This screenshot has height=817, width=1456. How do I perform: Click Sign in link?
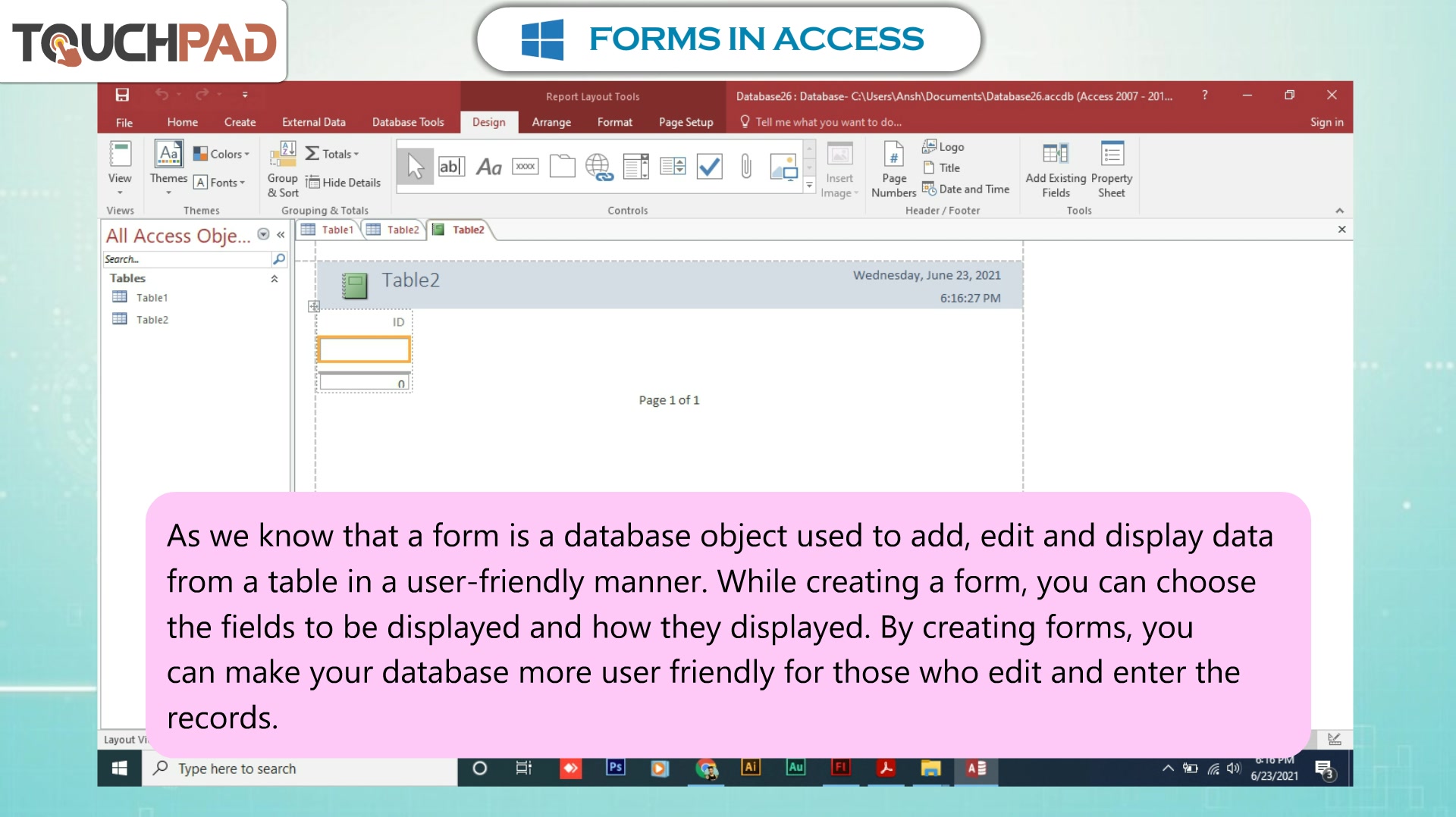1326,122
